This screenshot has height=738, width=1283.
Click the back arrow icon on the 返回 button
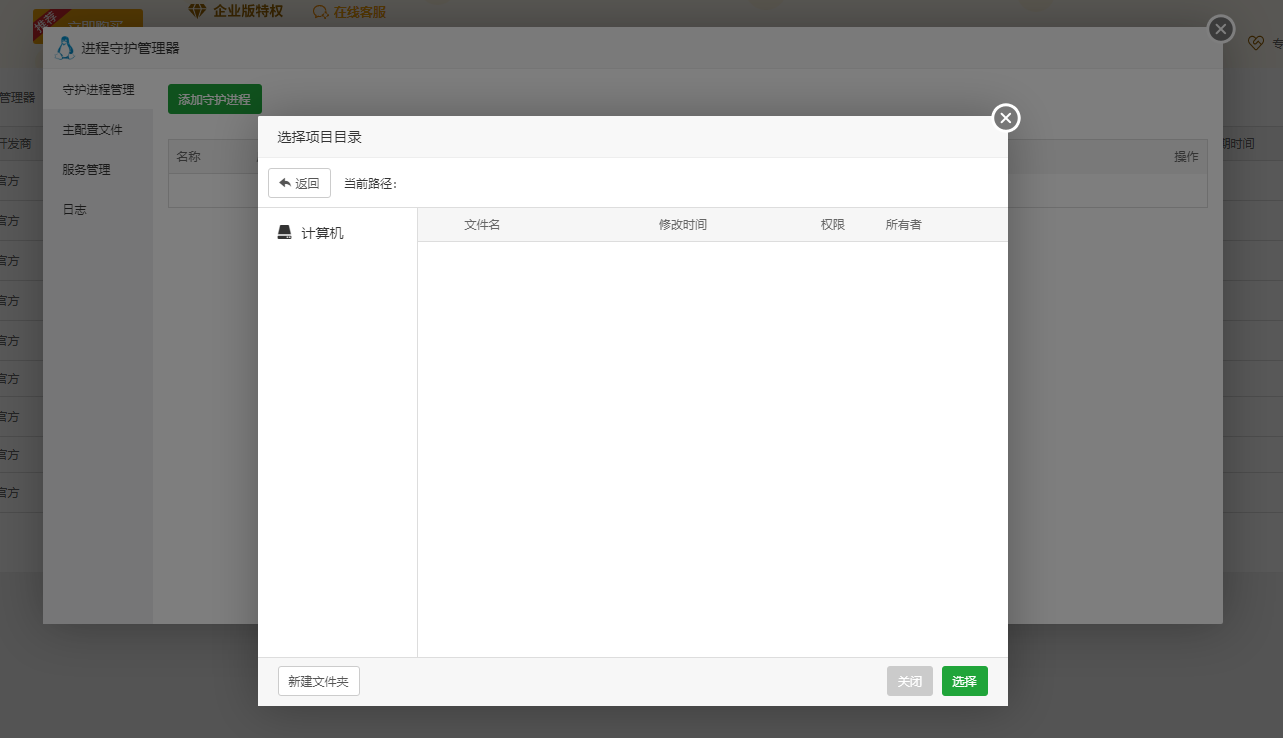point(284,182)
